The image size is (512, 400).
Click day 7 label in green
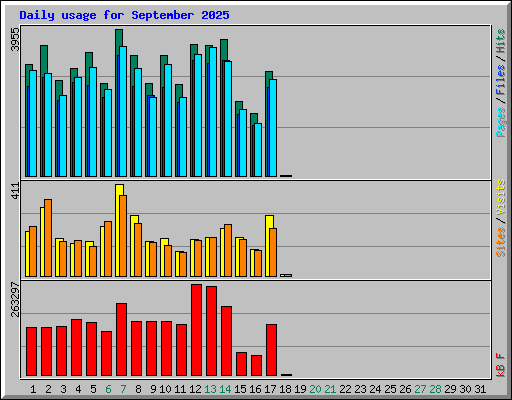pyautogui.click(x=123, y=389)
